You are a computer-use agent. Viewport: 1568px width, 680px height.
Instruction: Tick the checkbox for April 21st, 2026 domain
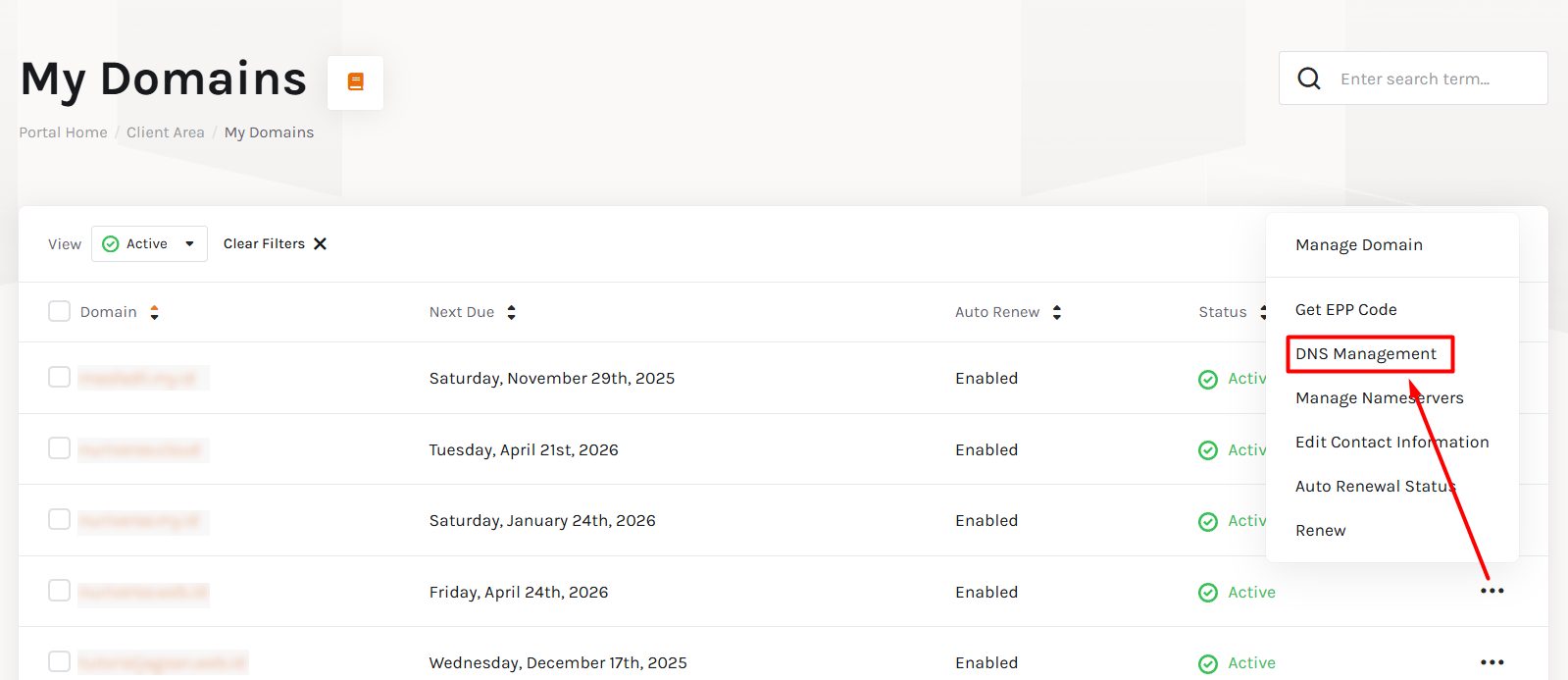[60, 448]
